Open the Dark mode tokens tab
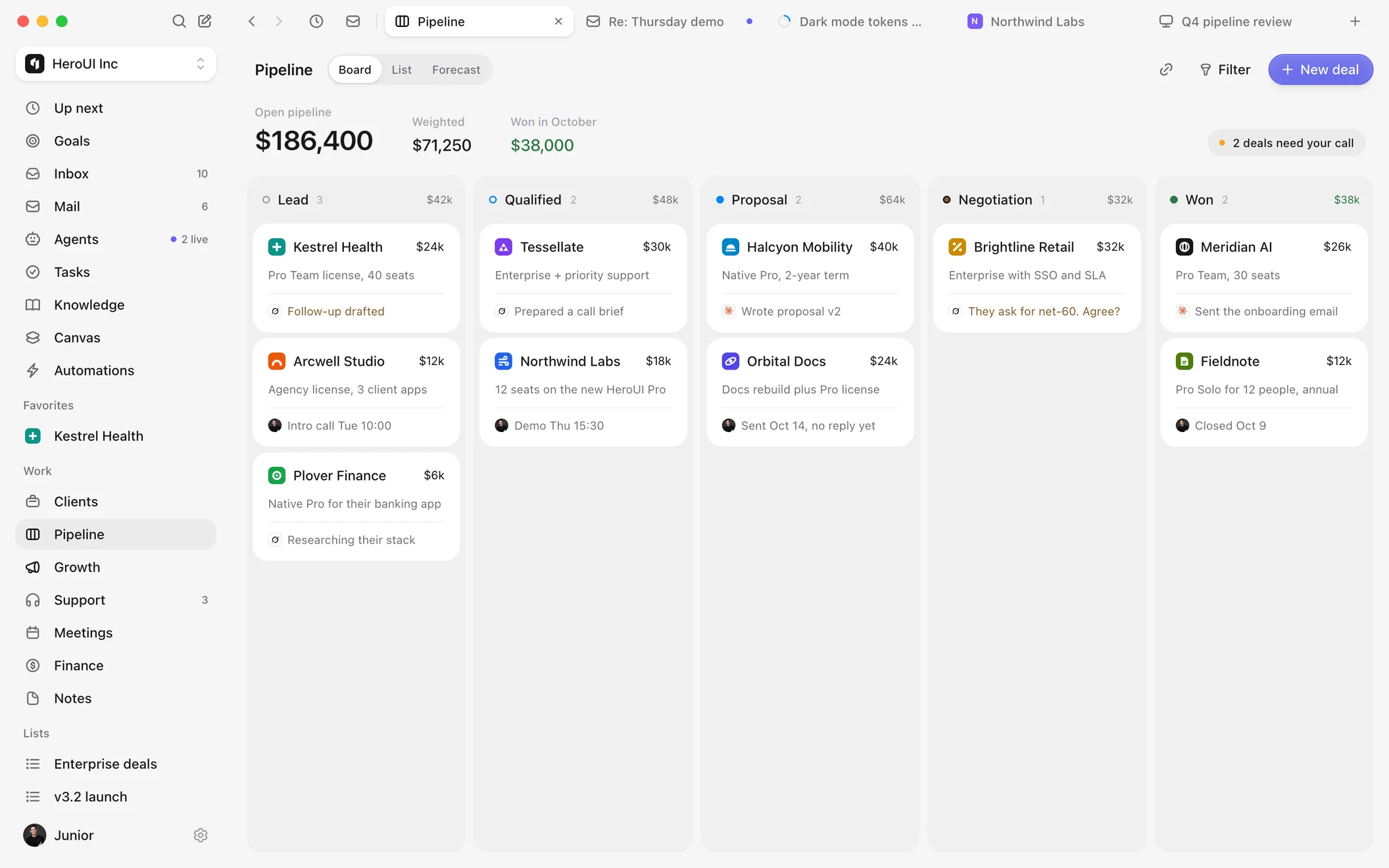The width and height of the screenshot is (1389, 868). point(859,21)
